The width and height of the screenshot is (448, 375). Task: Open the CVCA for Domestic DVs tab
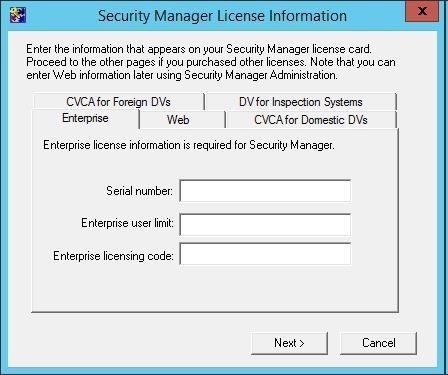[x=311, y=120]
